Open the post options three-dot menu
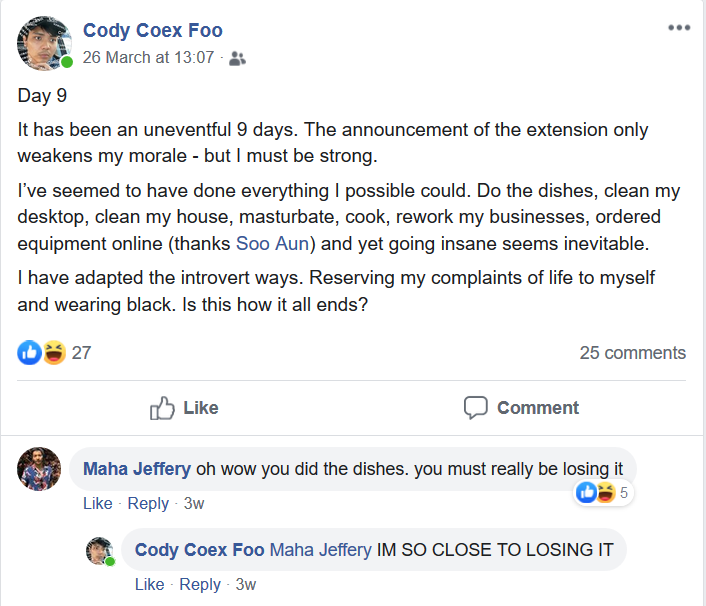Screen dimensions: 706x606 pos(679,27)
